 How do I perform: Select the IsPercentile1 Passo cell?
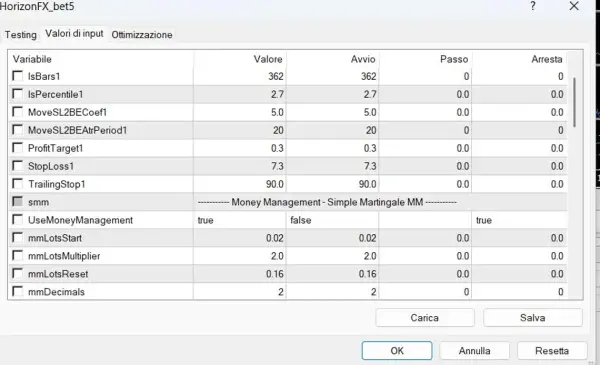[425, 94]
